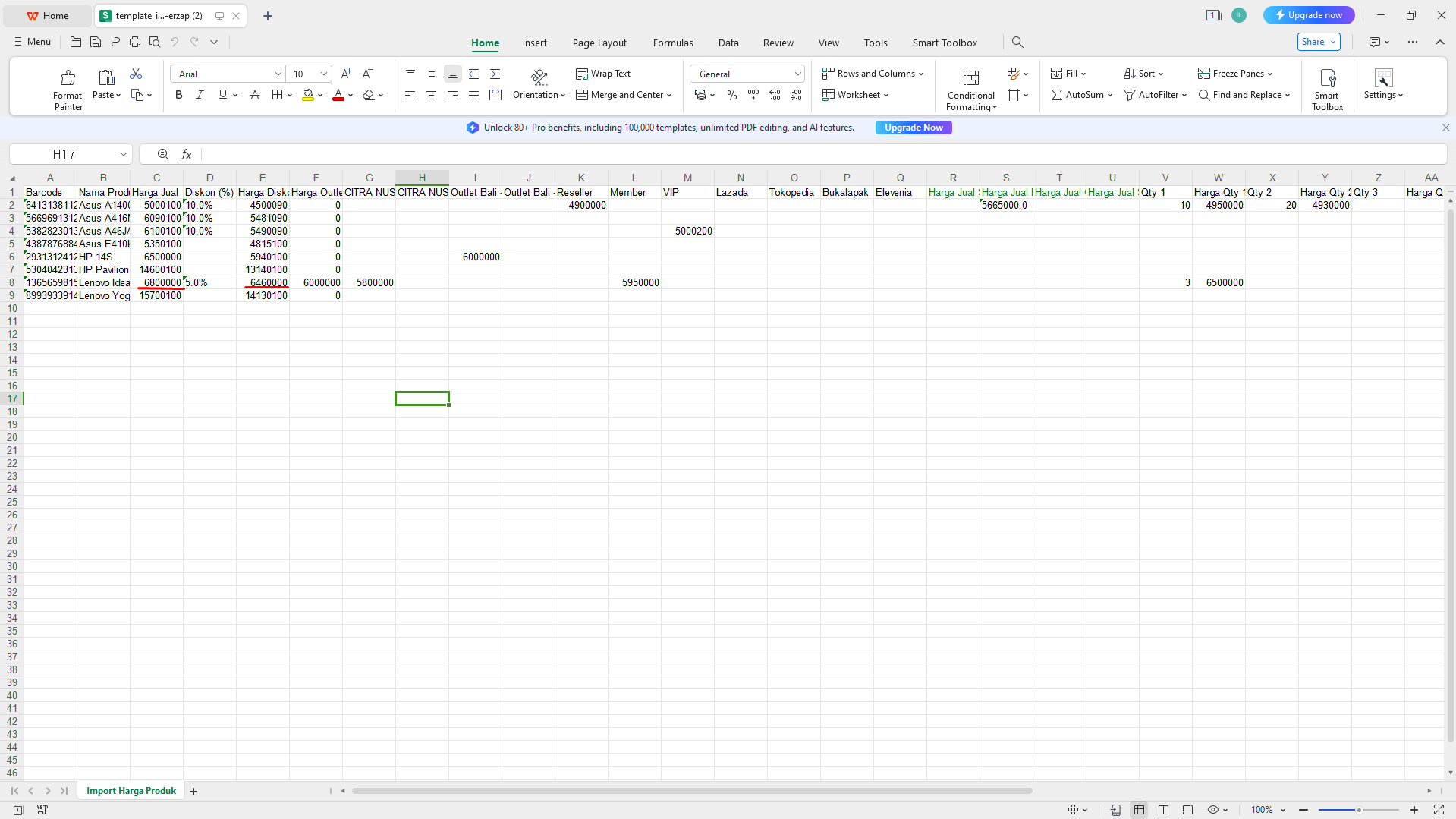Click the zoom slider handle
The image size is (1456, 819).
(1359, 810)
